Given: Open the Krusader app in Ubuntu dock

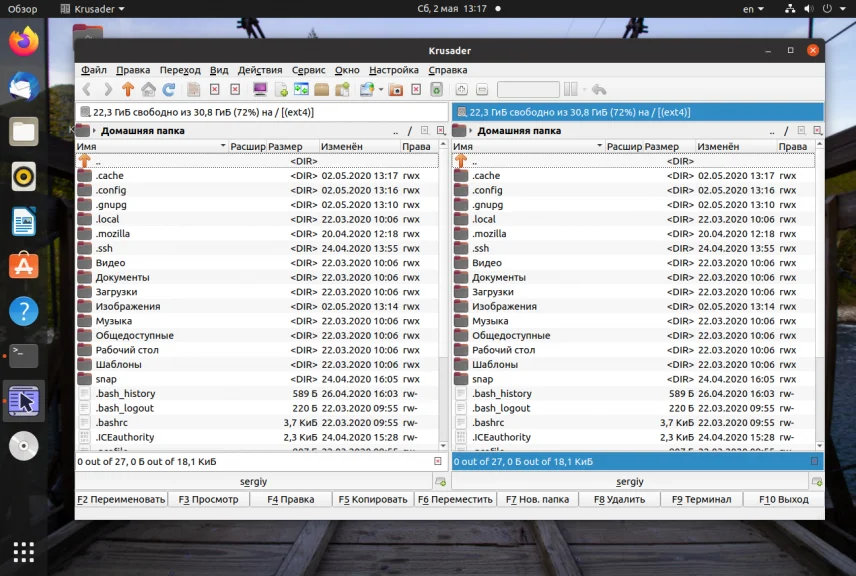Looking at the screenshot, I should pos(23,401).
